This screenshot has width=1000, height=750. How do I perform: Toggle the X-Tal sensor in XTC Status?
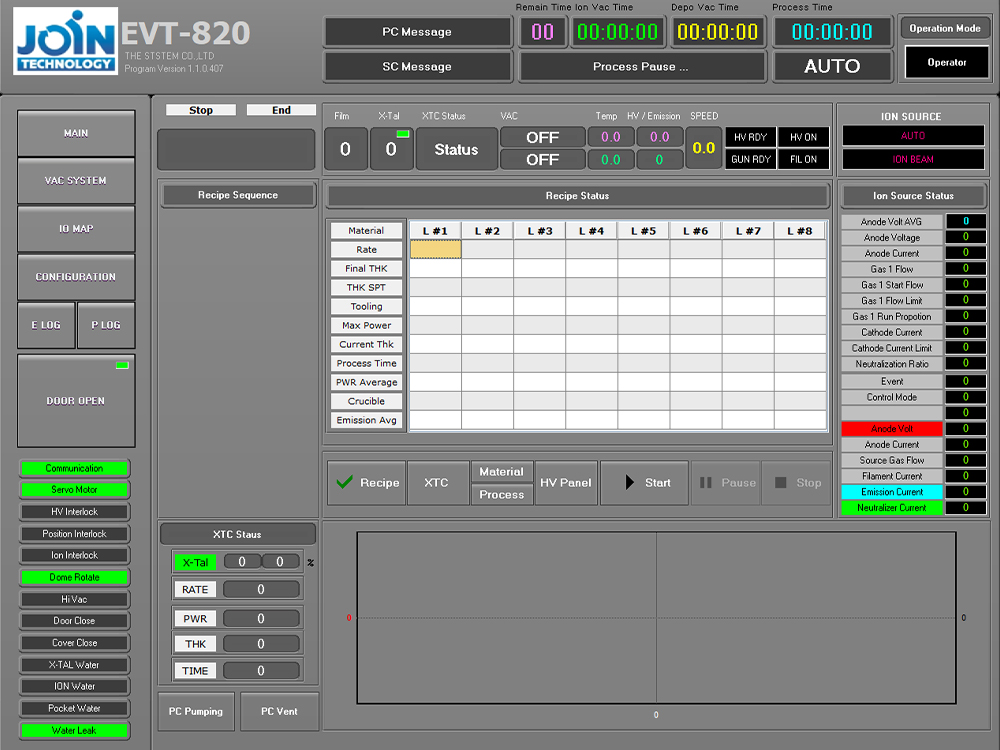(x=195, y=561)
